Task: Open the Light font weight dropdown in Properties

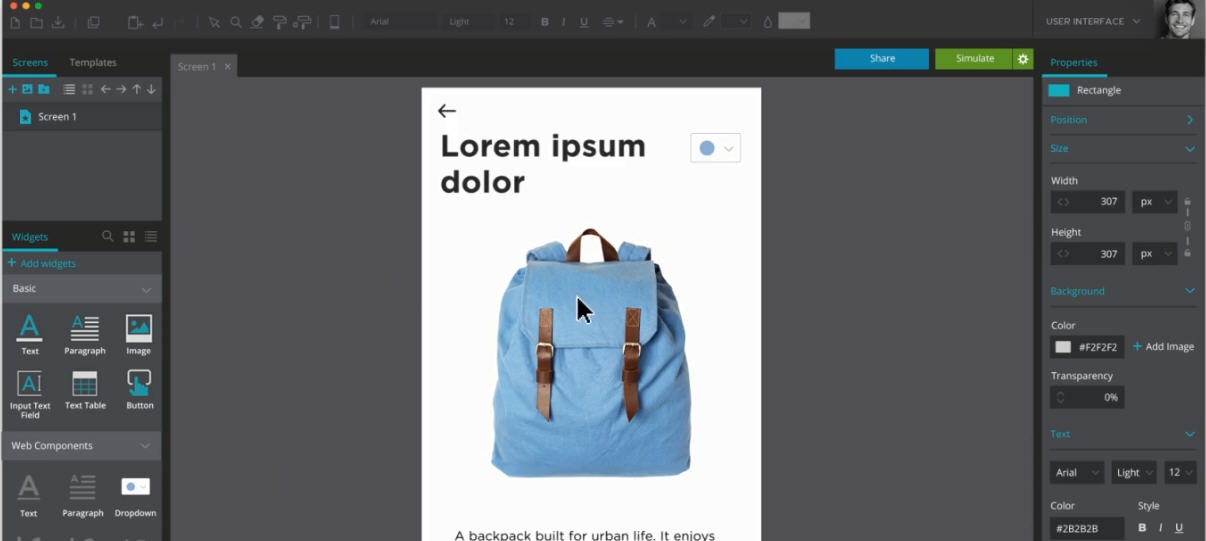Action: 1134,472
